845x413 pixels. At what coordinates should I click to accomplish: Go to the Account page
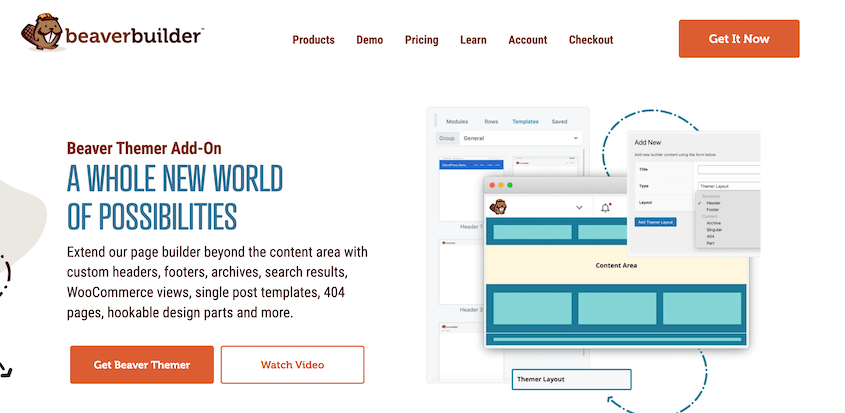coord(528,40)
